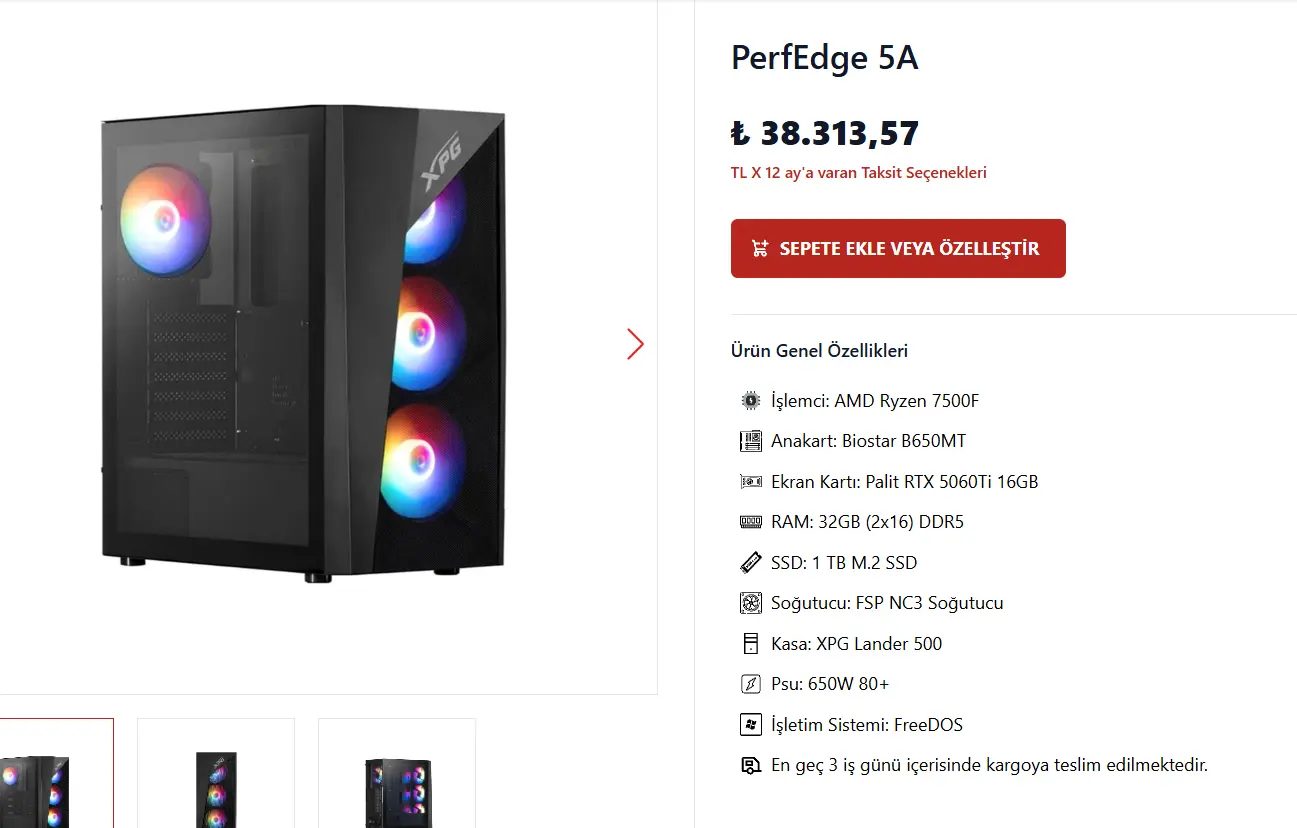The width and height of the screenshot is (1297, 828).
Task: Click the motherboard icon beside Biostar B650MT
Action: point(750,441)
